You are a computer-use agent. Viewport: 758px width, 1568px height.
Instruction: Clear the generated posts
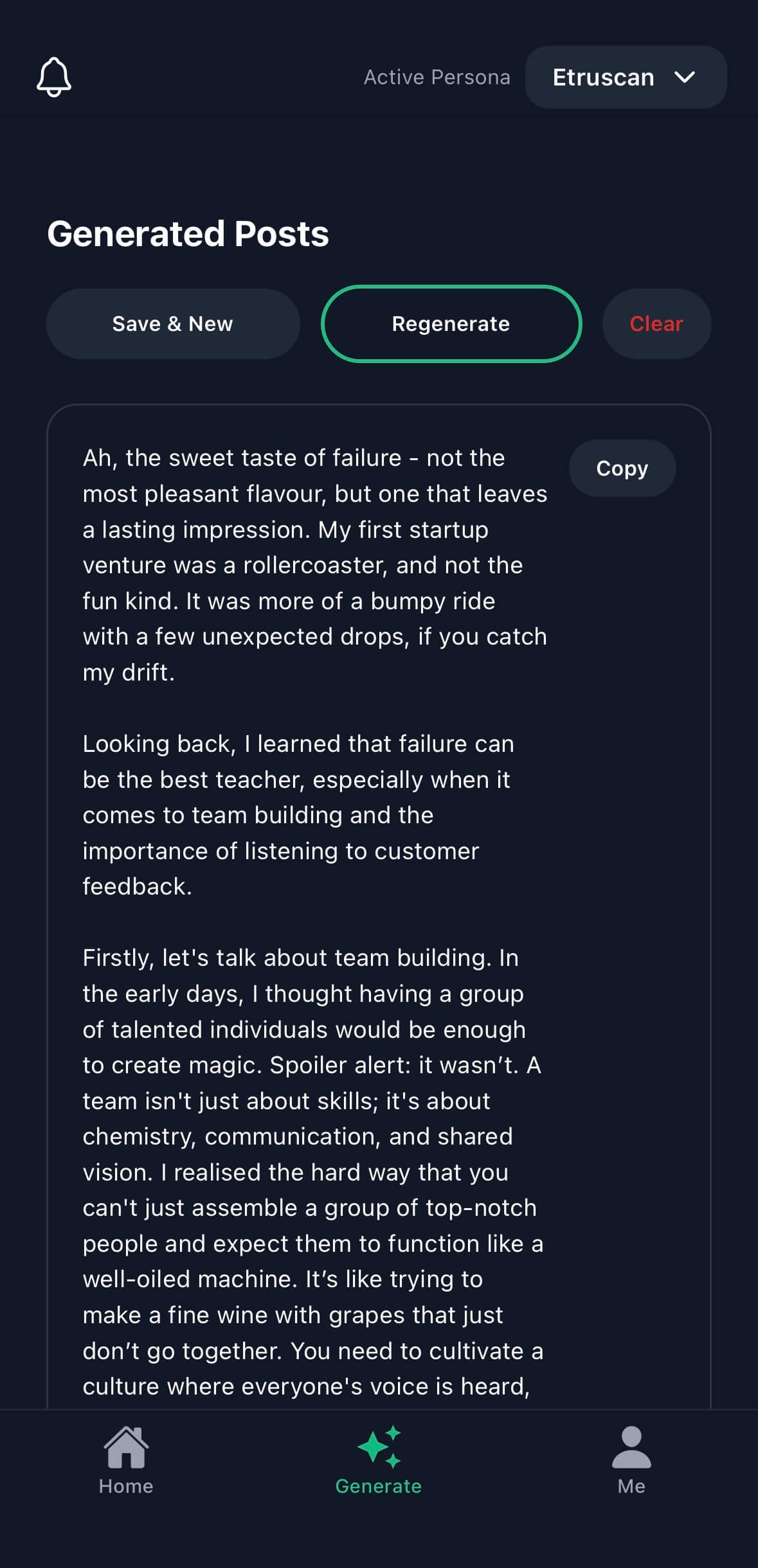656,324
